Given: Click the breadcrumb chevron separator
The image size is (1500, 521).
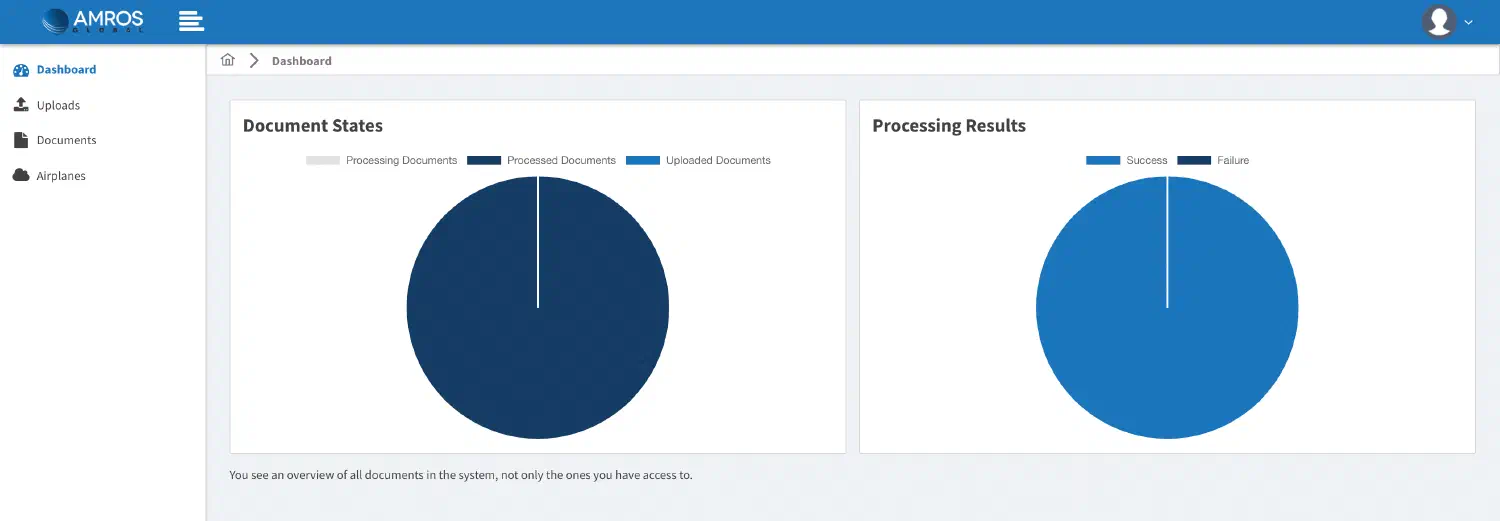Looking at the screenshot, I should click(x=254, y=60).
